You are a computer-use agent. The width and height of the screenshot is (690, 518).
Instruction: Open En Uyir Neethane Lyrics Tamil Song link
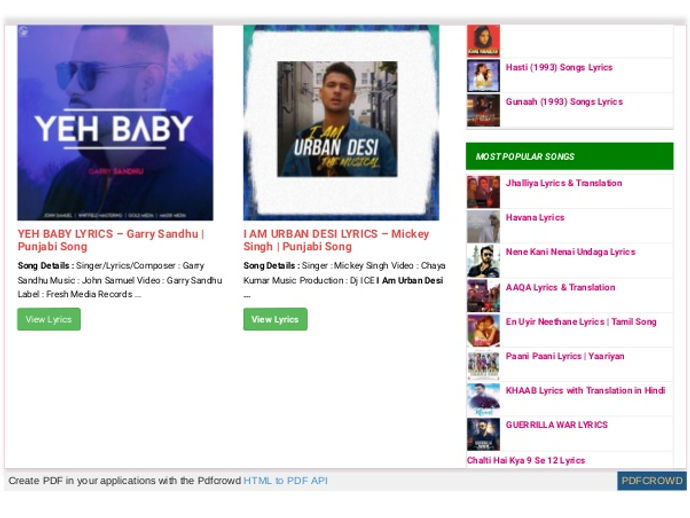[x=581, y=322]
